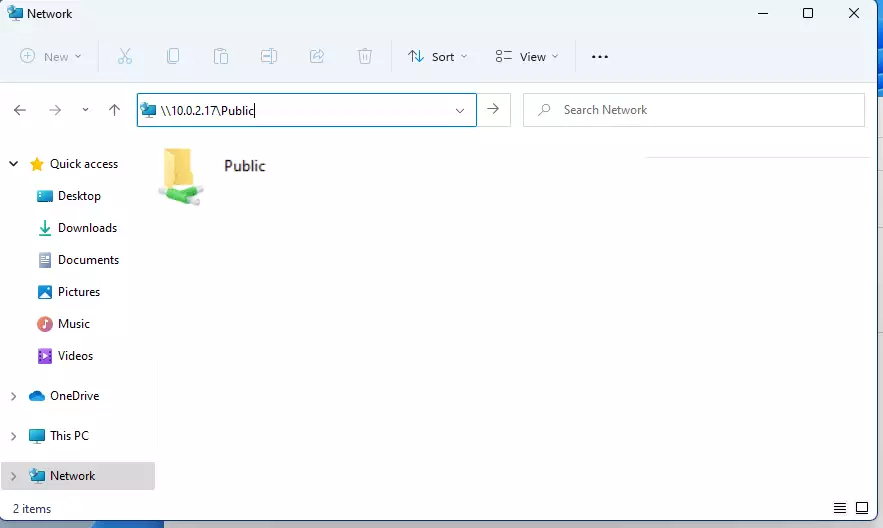Image resolution: width=883 pixels, height=528 pixels.
Task: Go forward with the right arrow
Action: coord(55,110)
